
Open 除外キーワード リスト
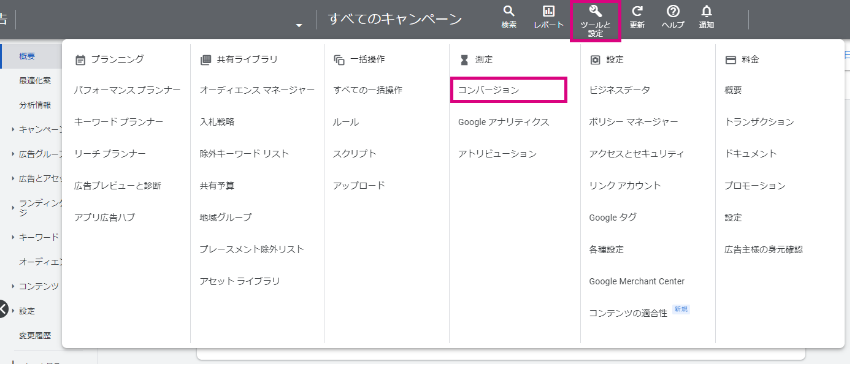tap(244, 154)
